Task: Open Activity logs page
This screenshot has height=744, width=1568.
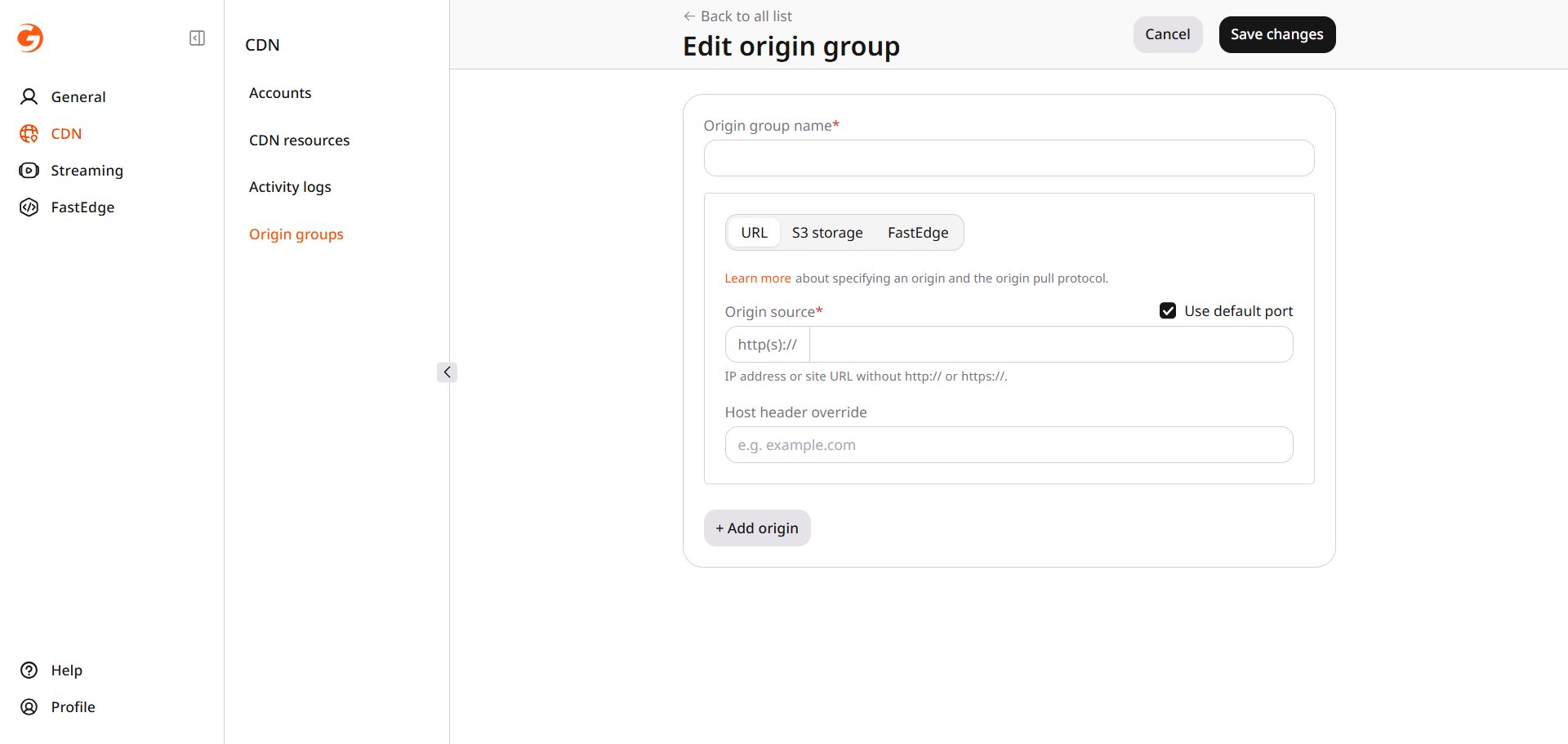Action: coord(290,187)
